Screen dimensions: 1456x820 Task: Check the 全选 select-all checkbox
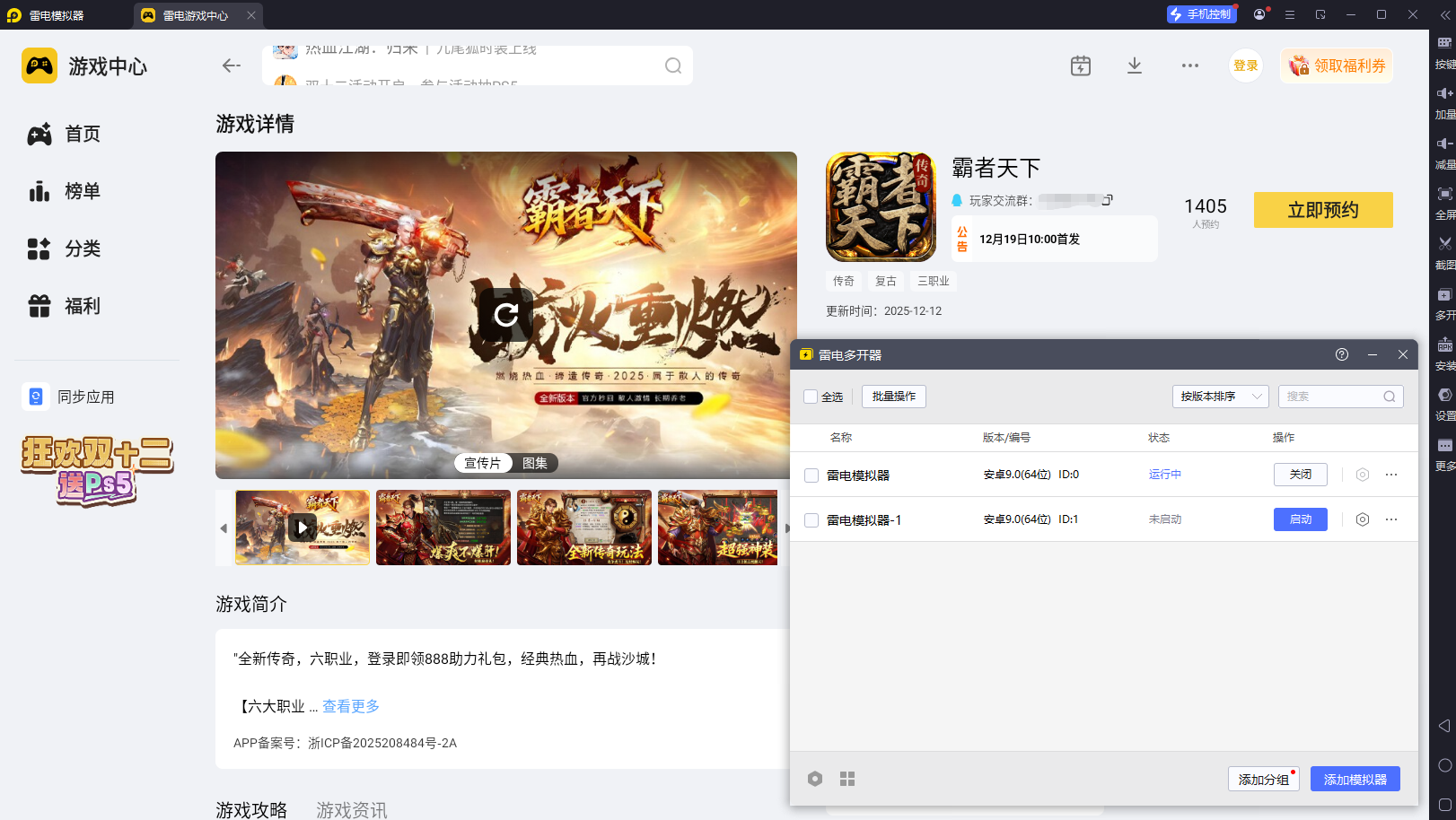[x=811, y=397]
